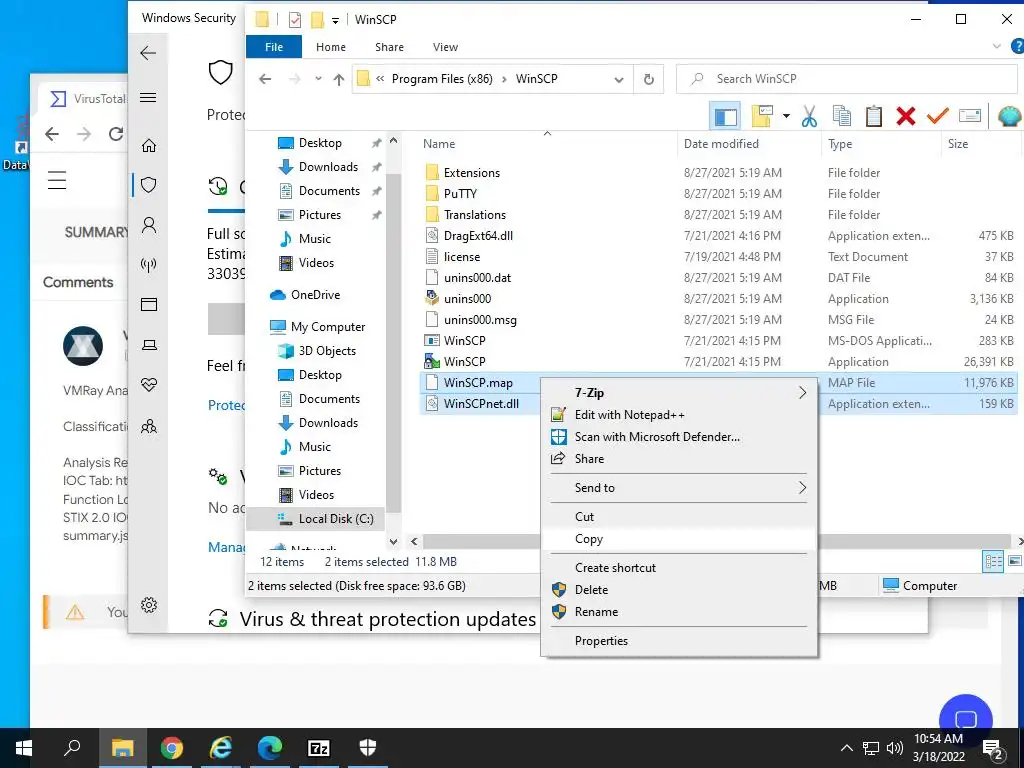This screenshot has width=1024, height=768.
Task: Click the folder options toolbar icon
Action: point(762,116)
